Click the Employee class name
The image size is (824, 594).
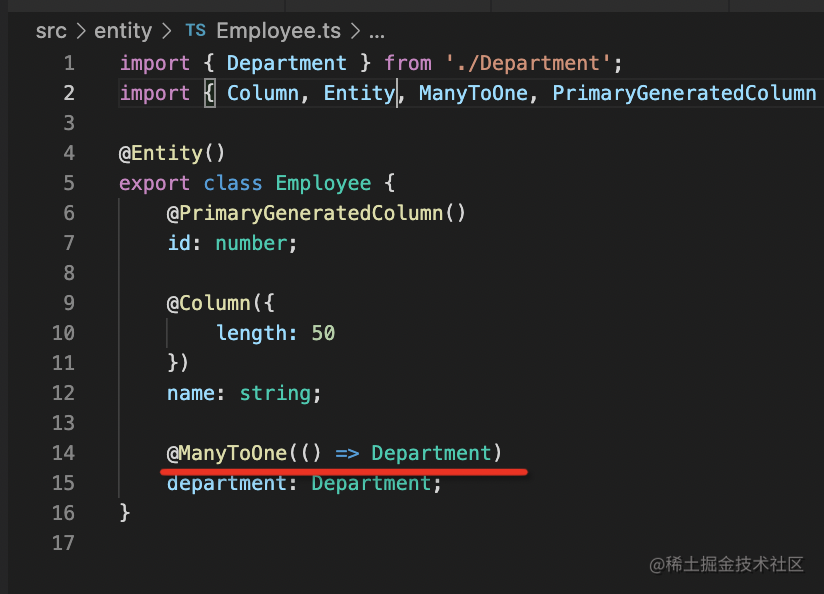click(x=323, y=183)
